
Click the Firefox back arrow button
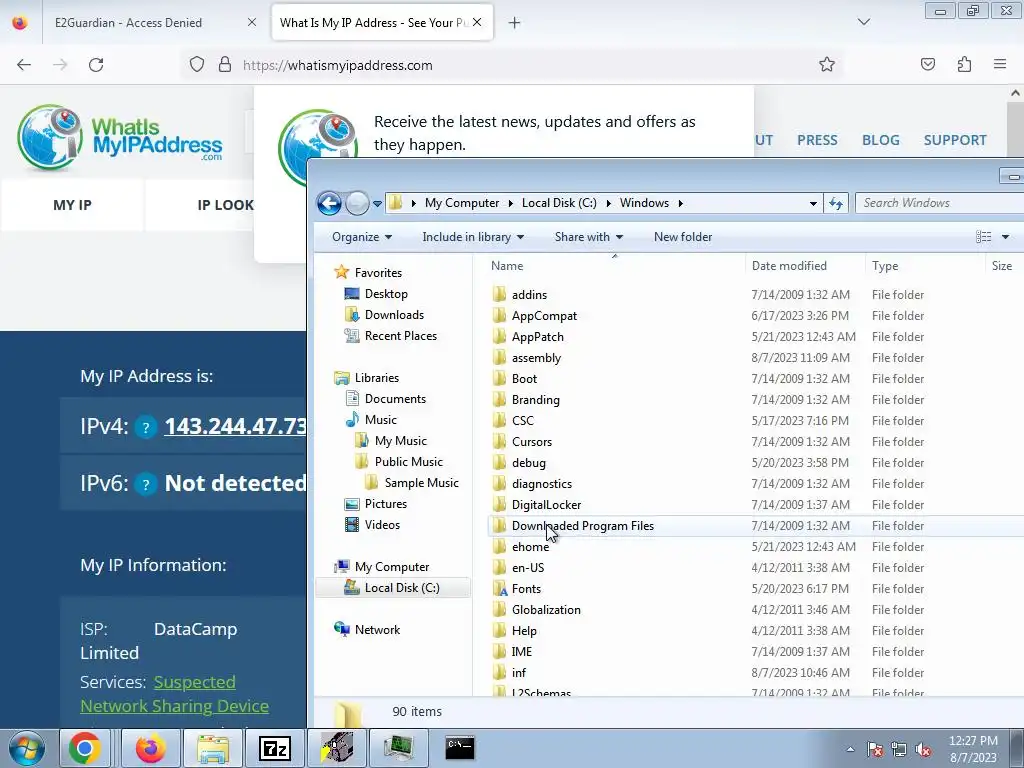tap(24, 65)
